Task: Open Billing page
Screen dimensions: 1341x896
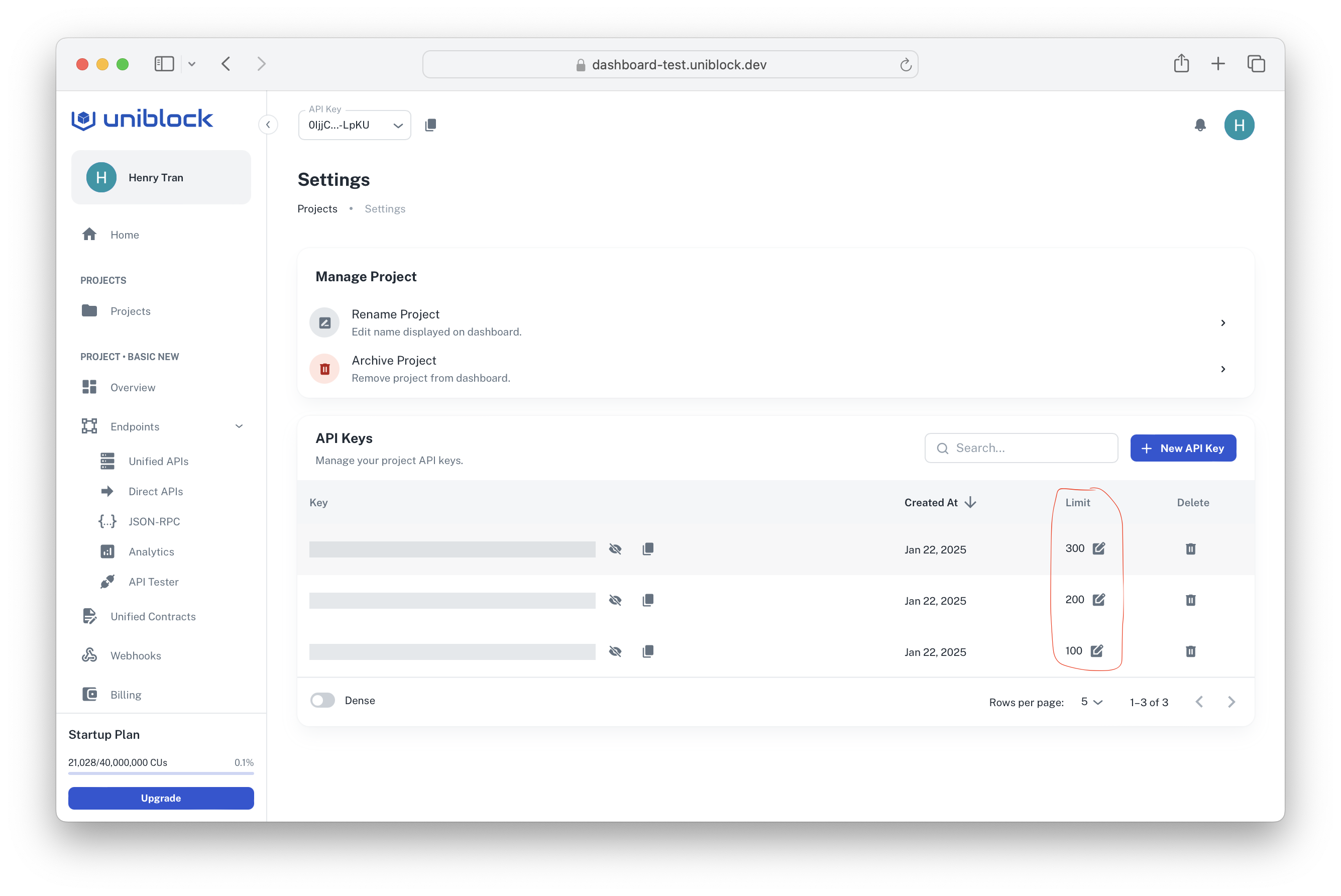Action: (x=161, y=694)
